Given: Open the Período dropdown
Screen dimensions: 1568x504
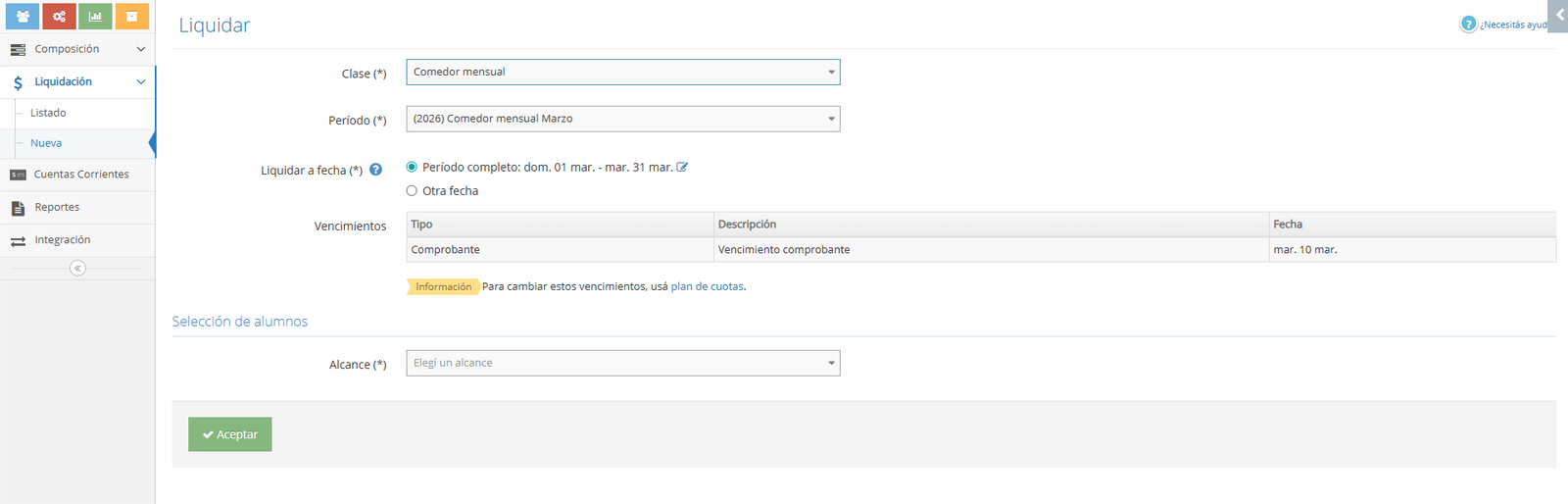Looking at the screenshot, I should (622, 119).
